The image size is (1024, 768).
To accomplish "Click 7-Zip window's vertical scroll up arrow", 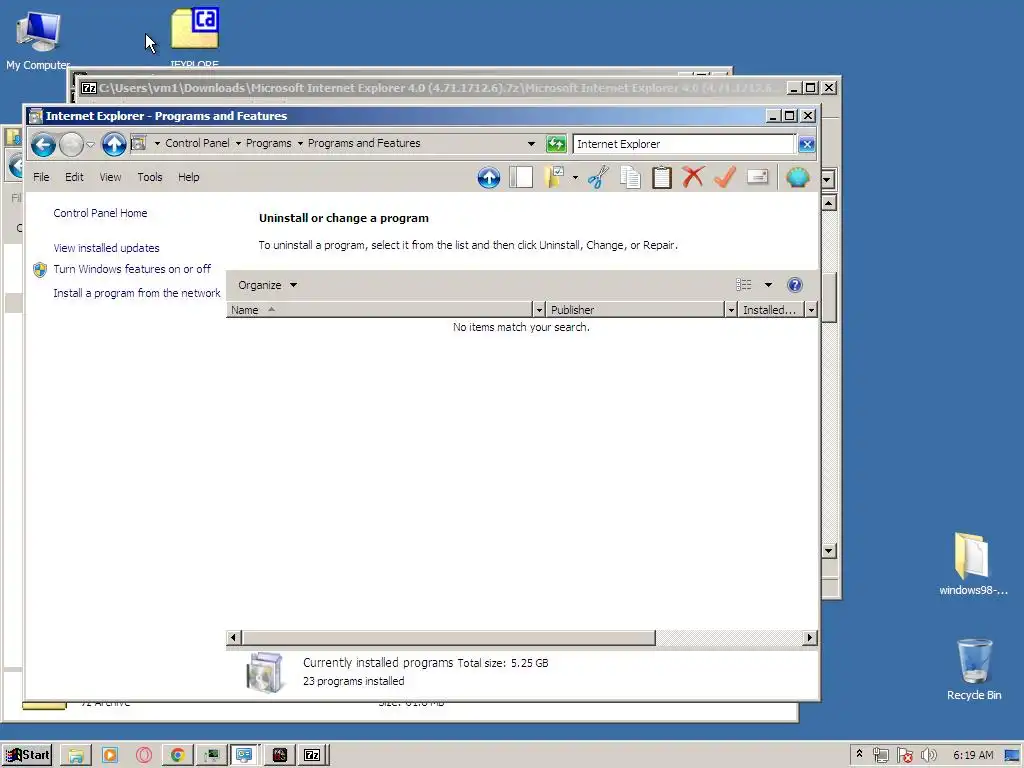I will coord(829,203).
